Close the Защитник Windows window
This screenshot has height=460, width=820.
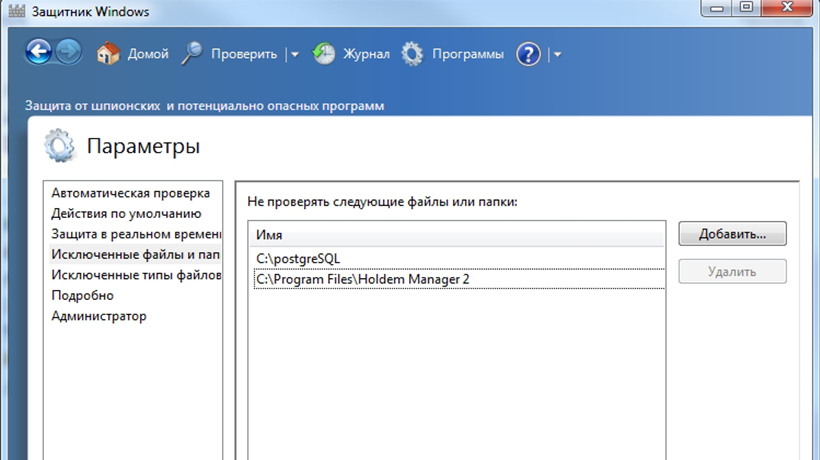(x=787, y=7)
